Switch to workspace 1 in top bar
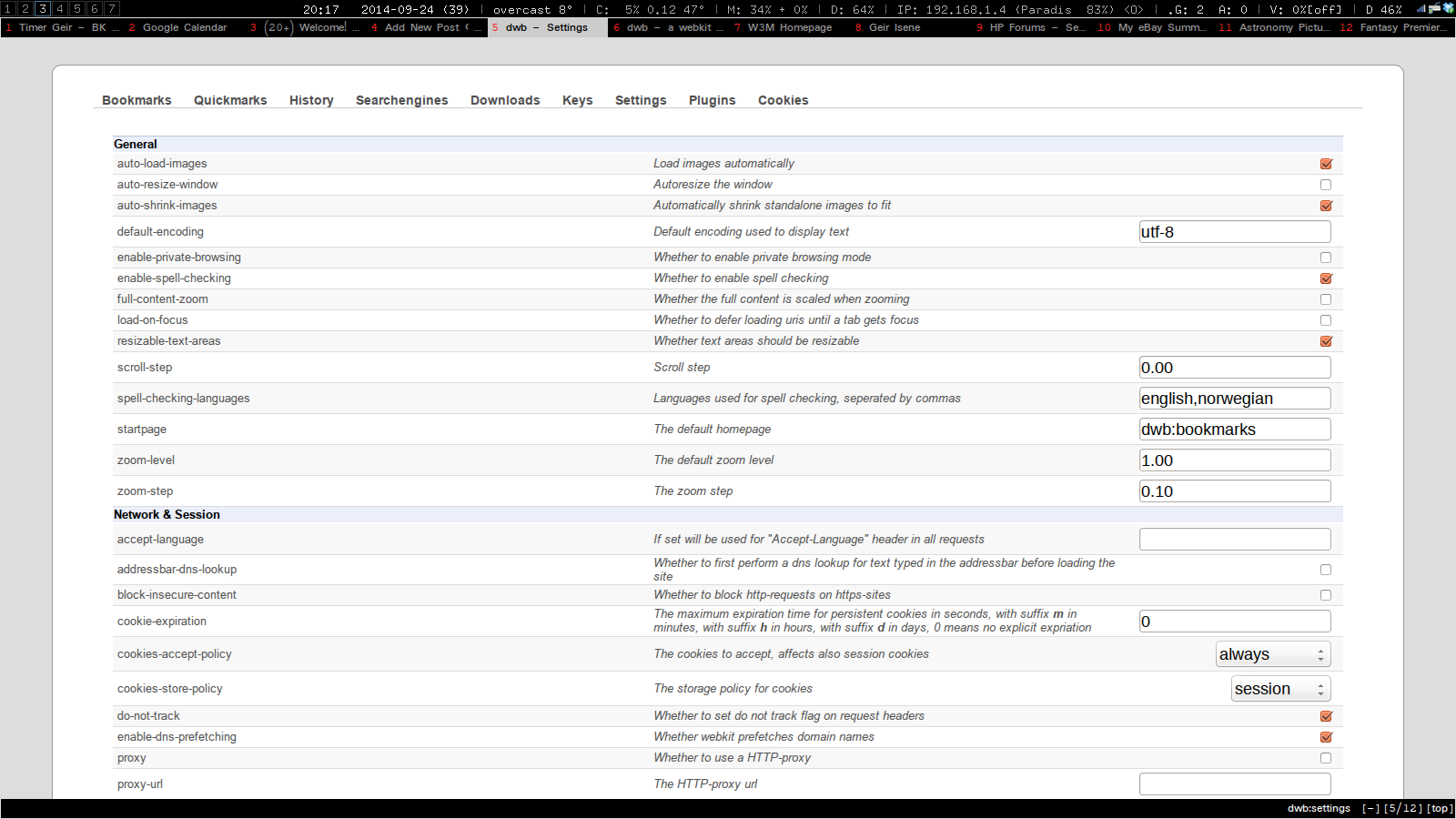1456x819 pixels. pos(8,9)
